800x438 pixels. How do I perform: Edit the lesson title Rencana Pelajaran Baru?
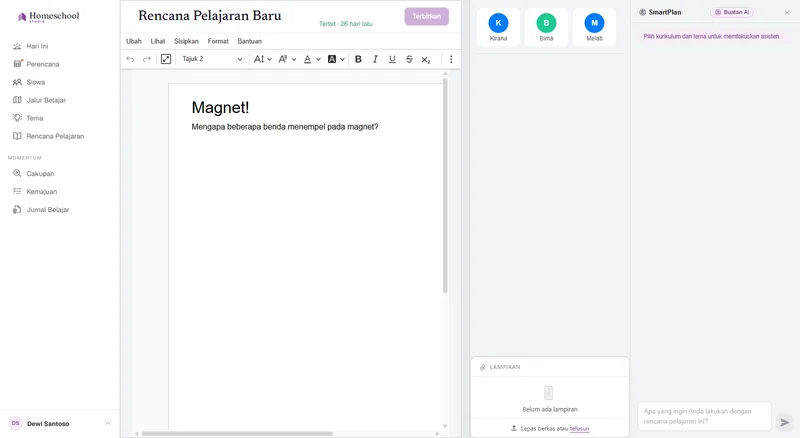210,16
